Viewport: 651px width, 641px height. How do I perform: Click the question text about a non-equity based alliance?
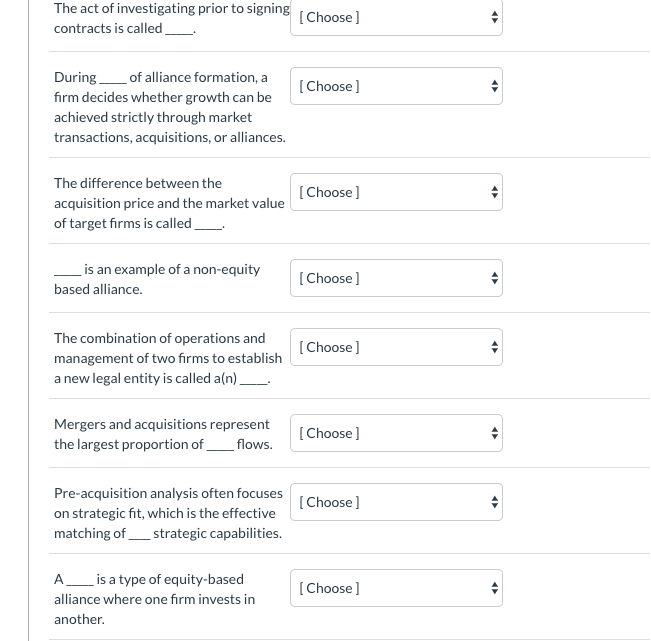pos(158,279)
